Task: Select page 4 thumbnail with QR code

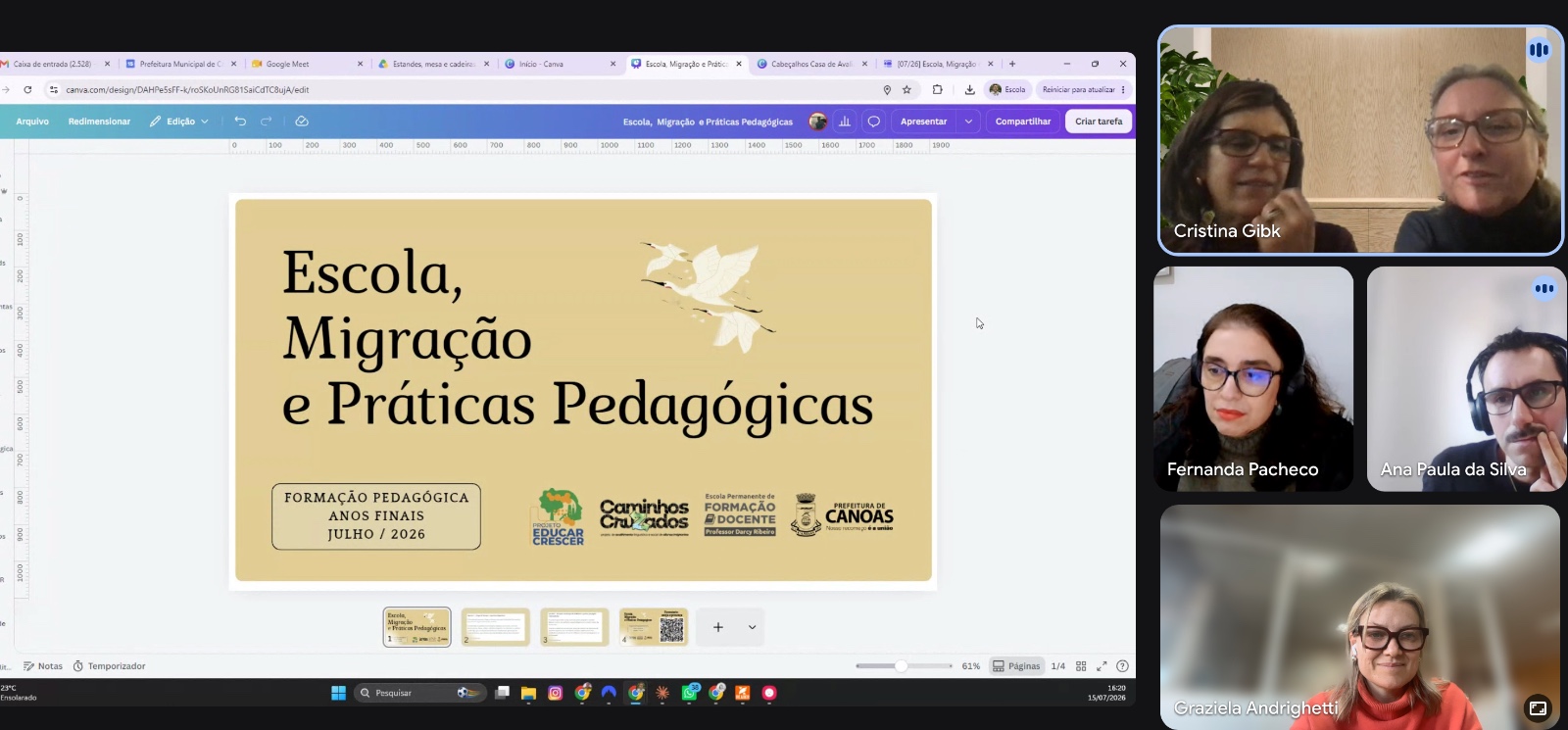Action: 654,627
